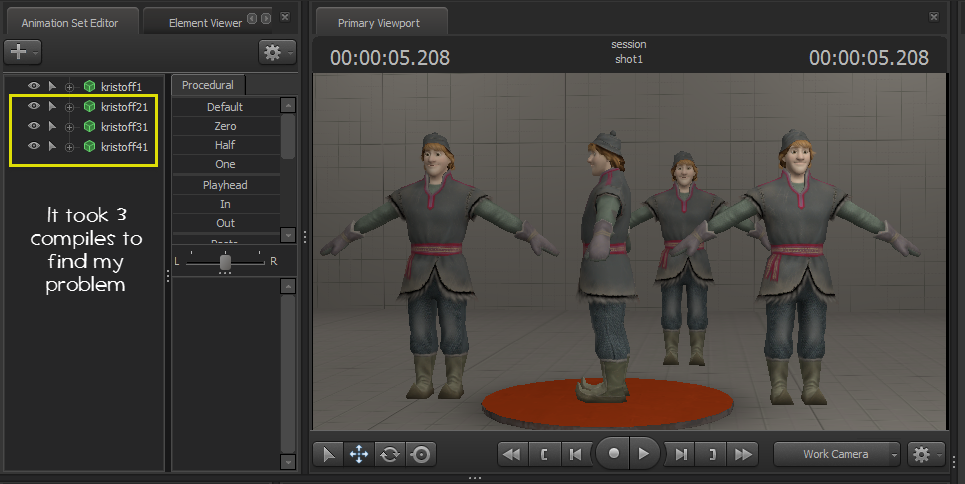Open the plus add-animation-set dropdown
This screenshot has width=965, height=484.
[x=22, y=51]
